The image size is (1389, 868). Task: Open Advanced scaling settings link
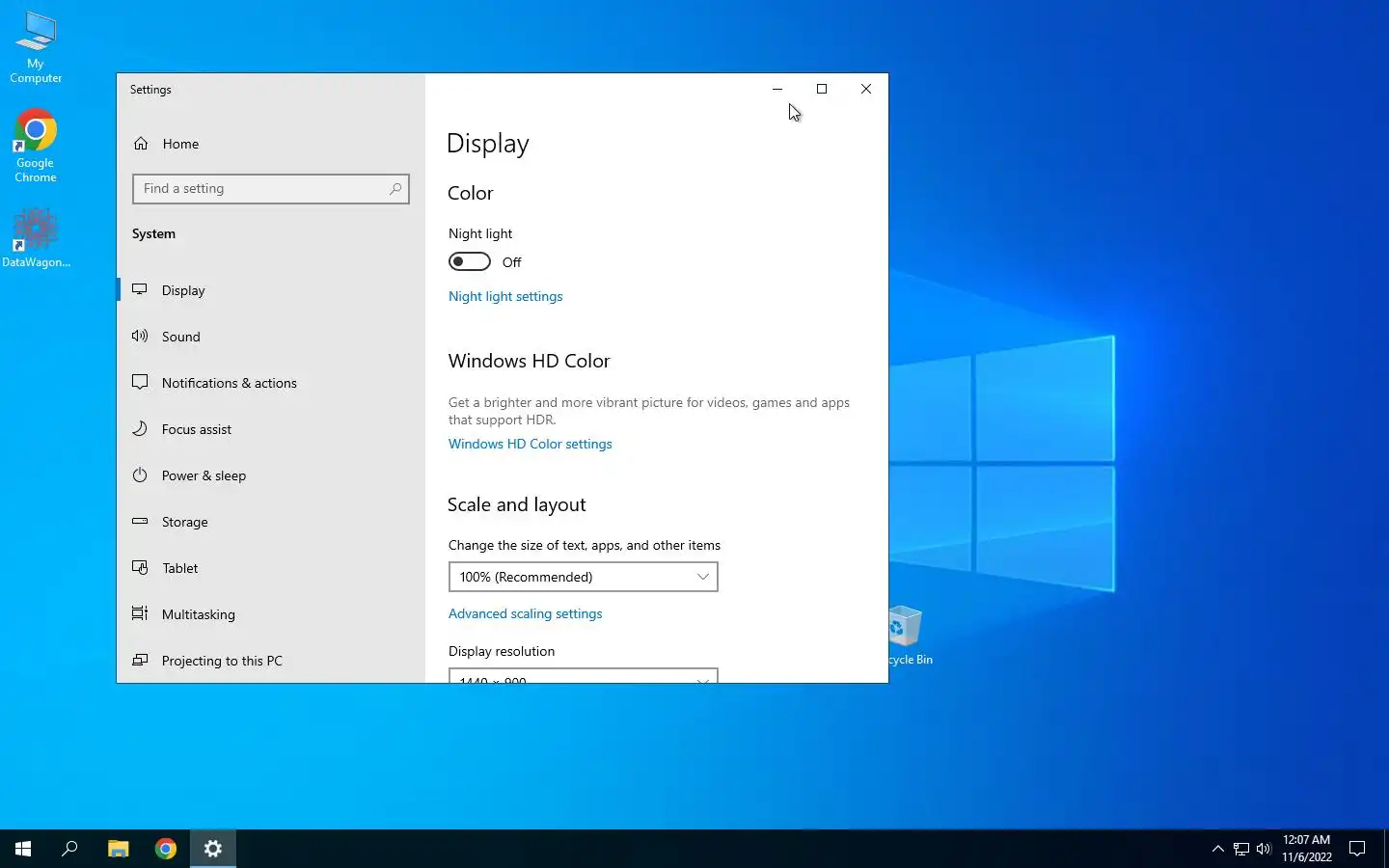(526, 613)
